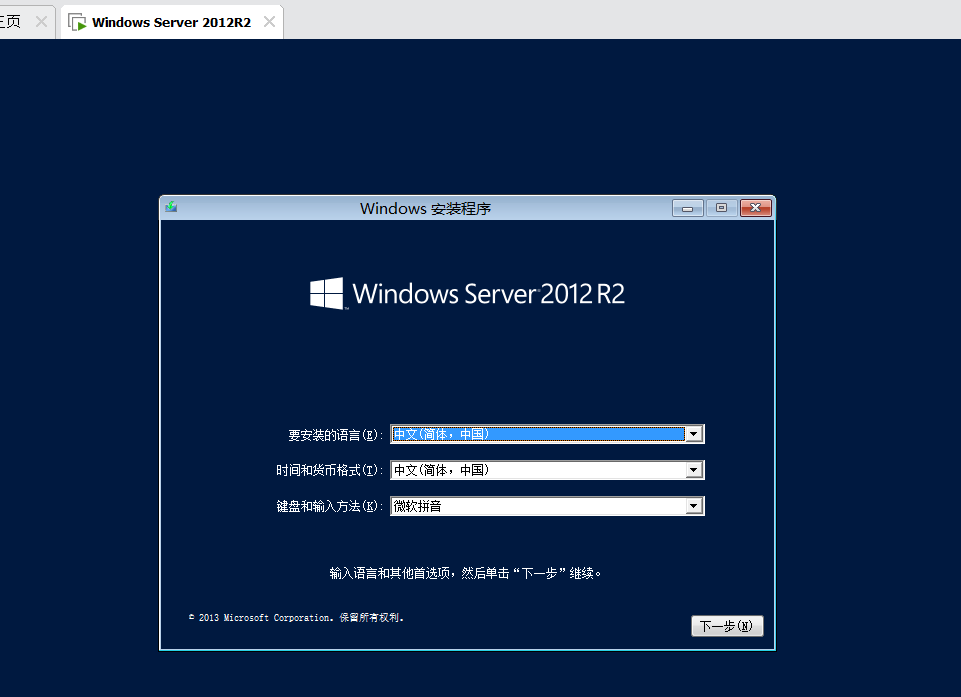Click the 键盘和输入方法(K) label

pos(329,507)
